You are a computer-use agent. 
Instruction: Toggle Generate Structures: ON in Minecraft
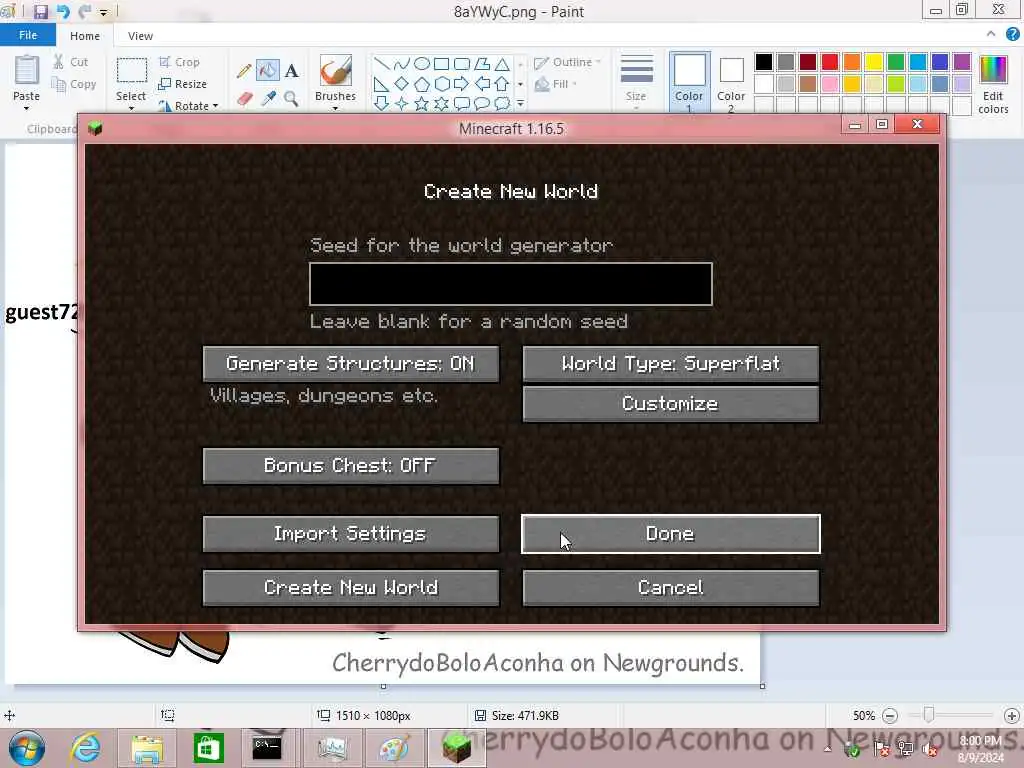coord(351,364)
